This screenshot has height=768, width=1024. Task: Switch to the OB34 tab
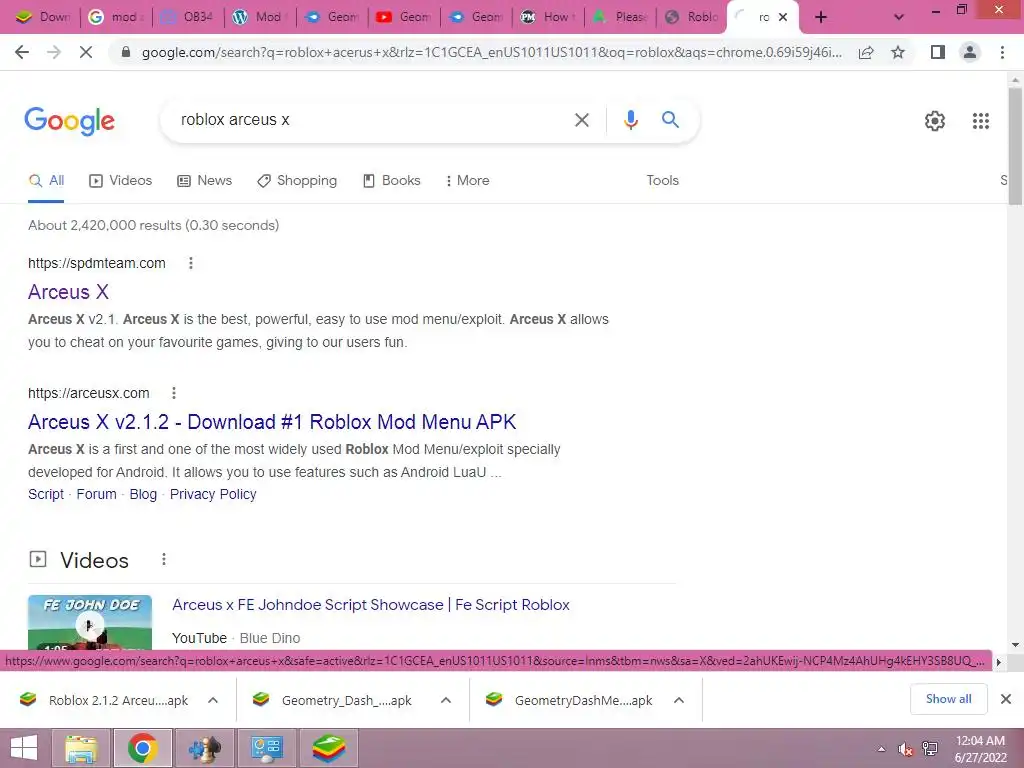[188, 17]
